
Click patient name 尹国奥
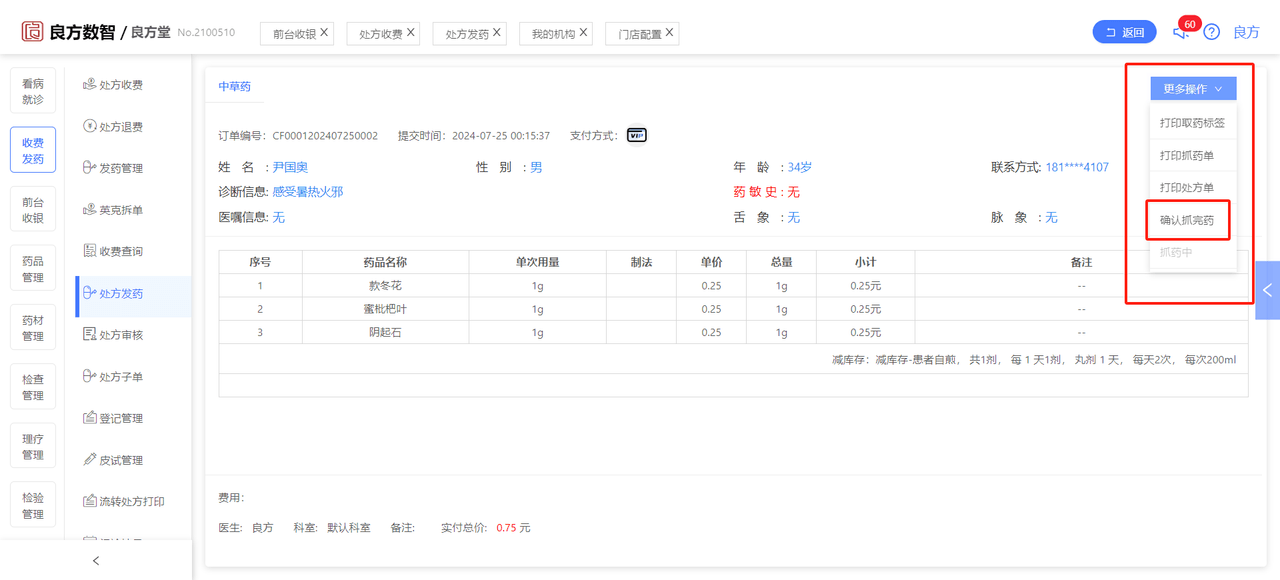[290, 167]
